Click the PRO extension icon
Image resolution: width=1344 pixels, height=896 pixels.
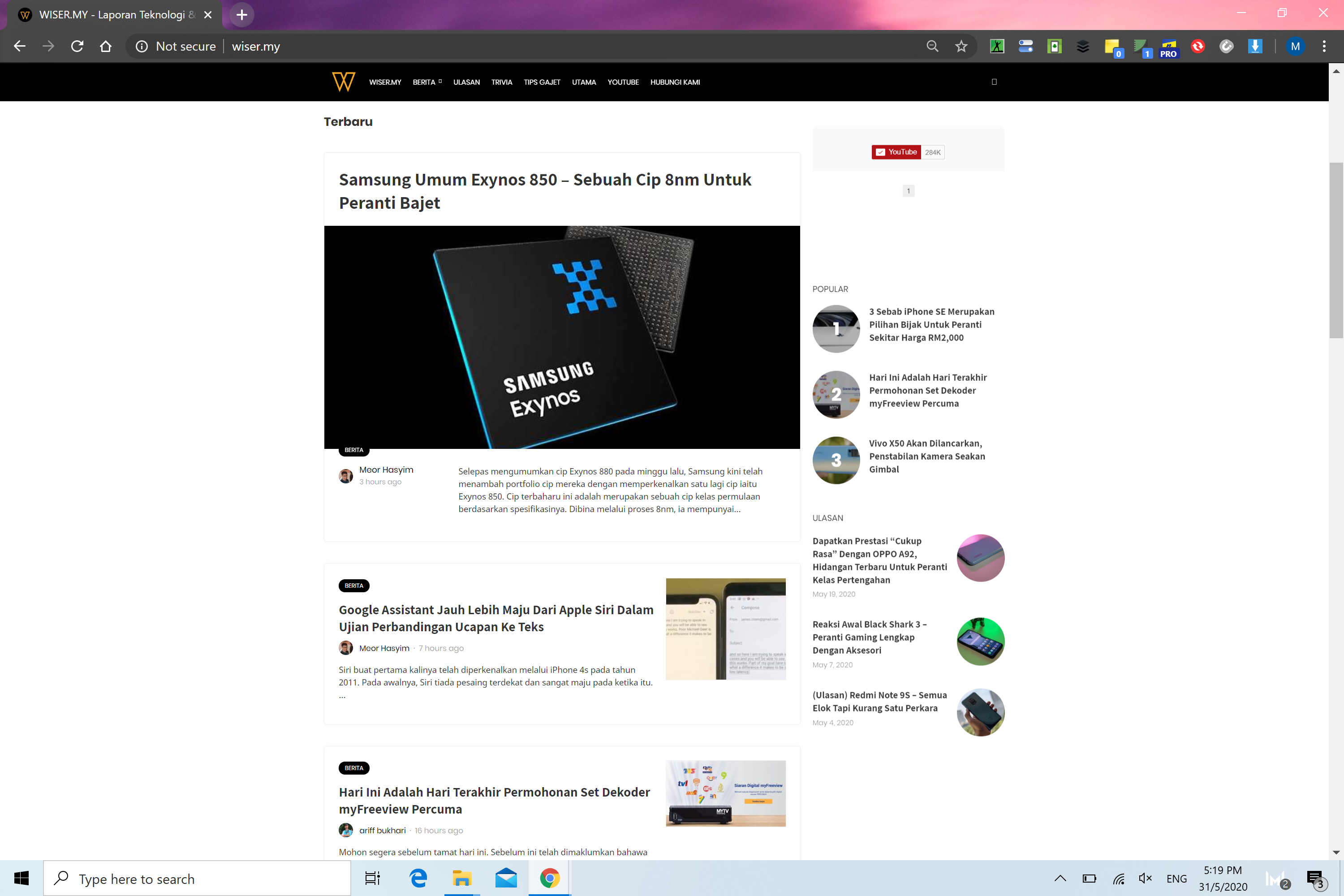[x=1168, y=47]
